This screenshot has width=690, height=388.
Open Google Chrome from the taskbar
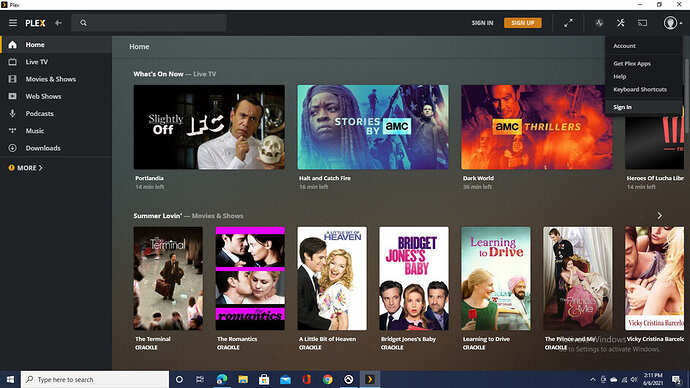(x=327, y=379)
